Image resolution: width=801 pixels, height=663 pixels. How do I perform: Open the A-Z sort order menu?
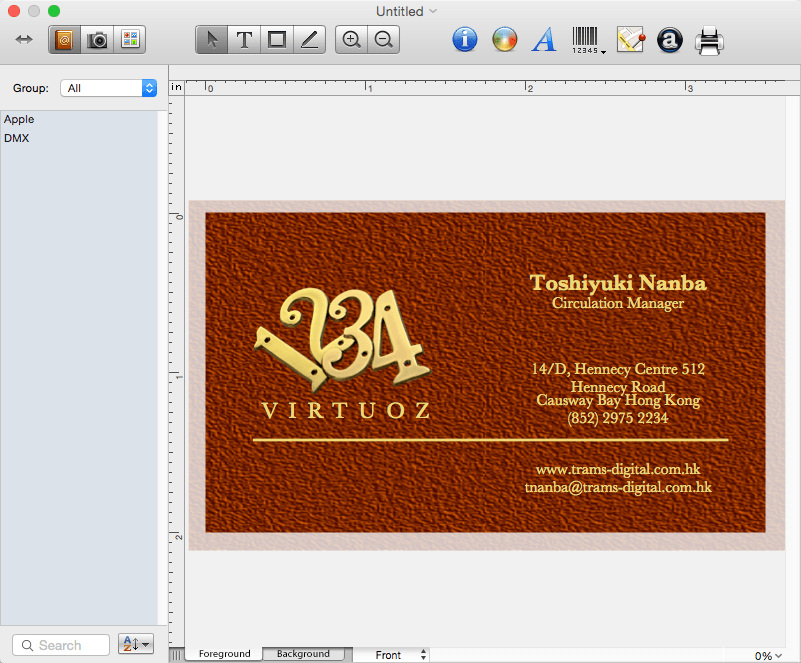(136, 644)
